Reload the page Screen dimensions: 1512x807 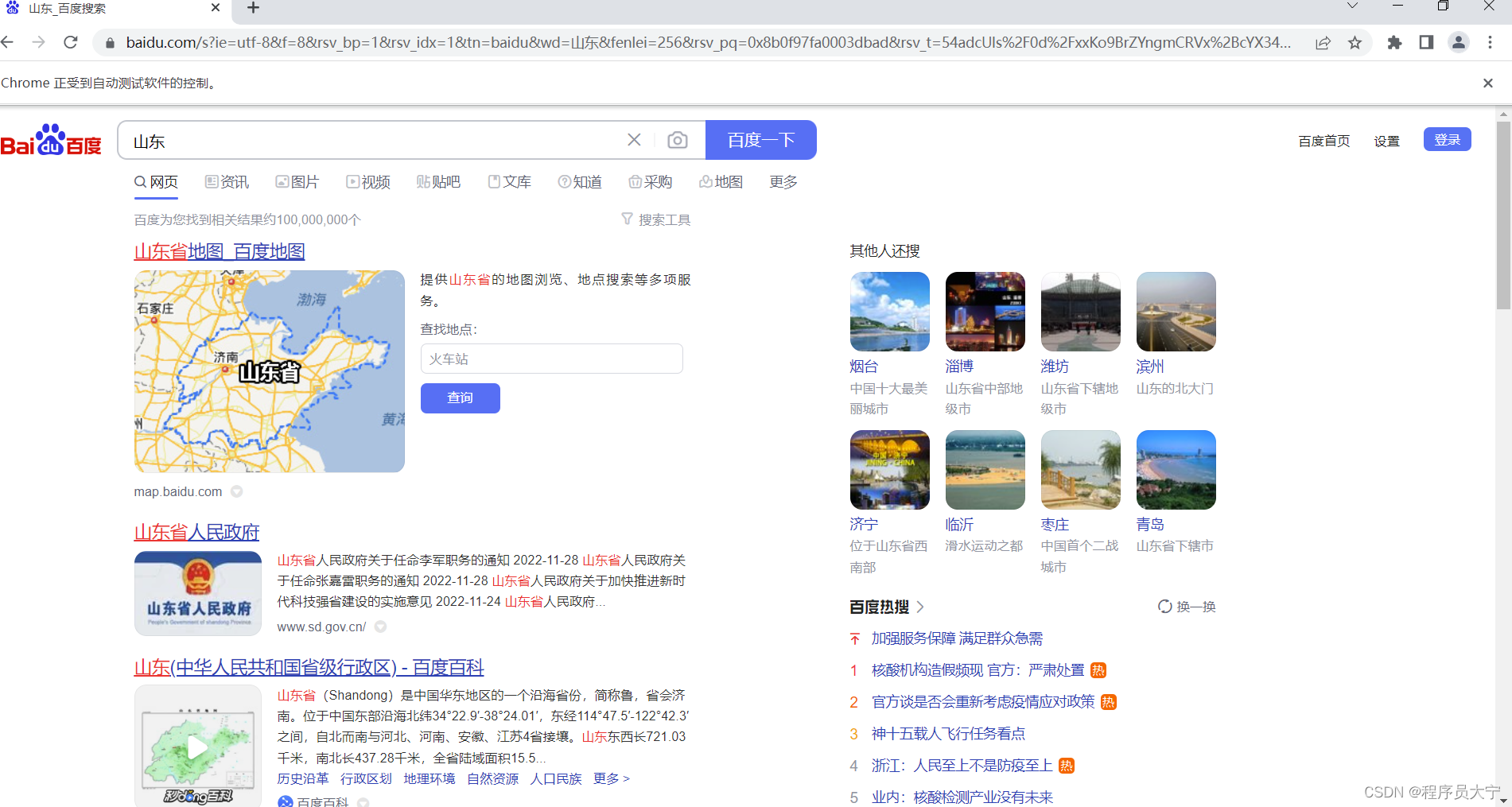[x=71, y=42]
